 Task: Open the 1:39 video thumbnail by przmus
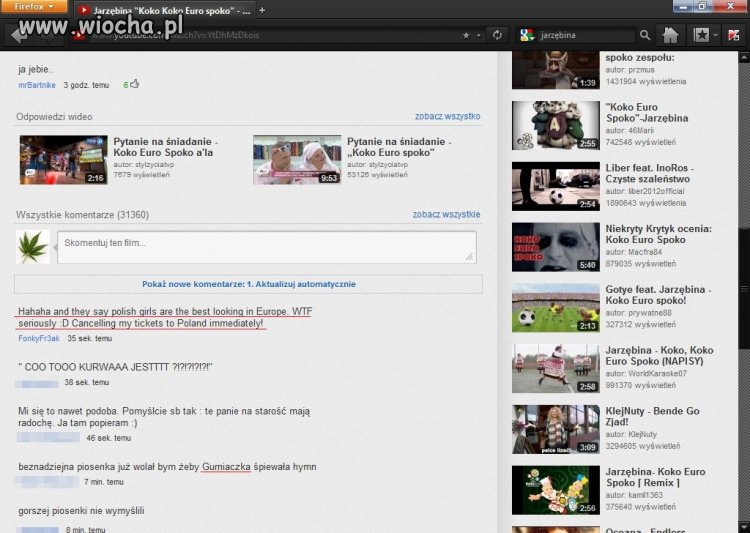pos(555,70)
